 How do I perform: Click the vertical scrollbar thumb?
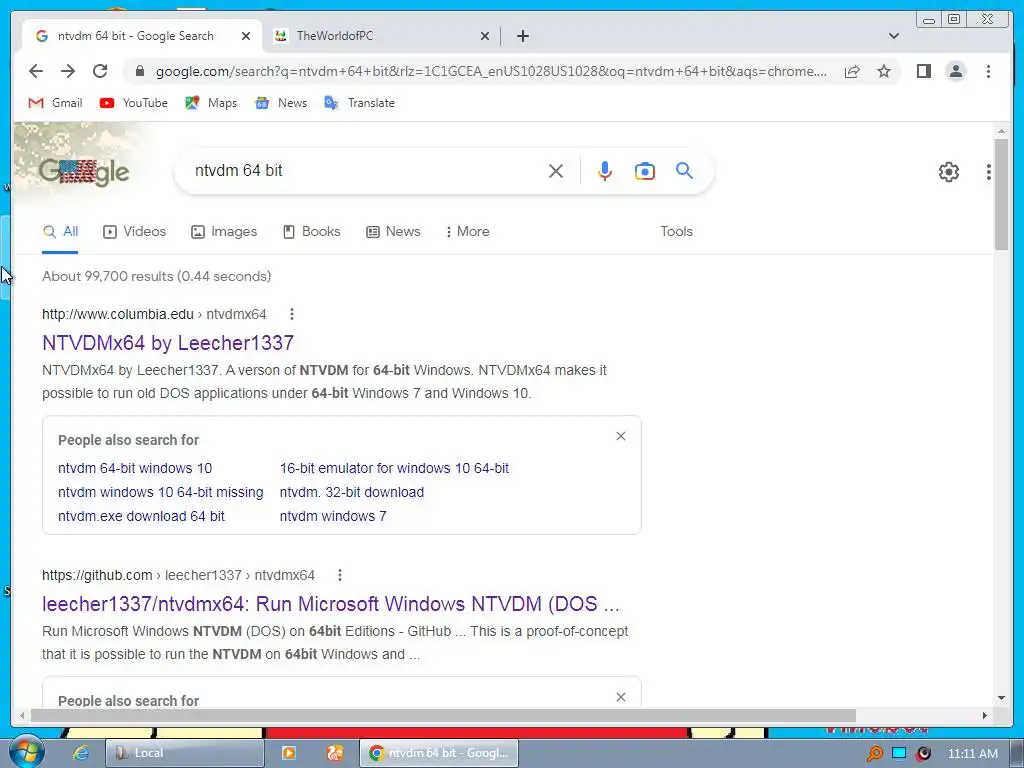[x=1001, y=194]
